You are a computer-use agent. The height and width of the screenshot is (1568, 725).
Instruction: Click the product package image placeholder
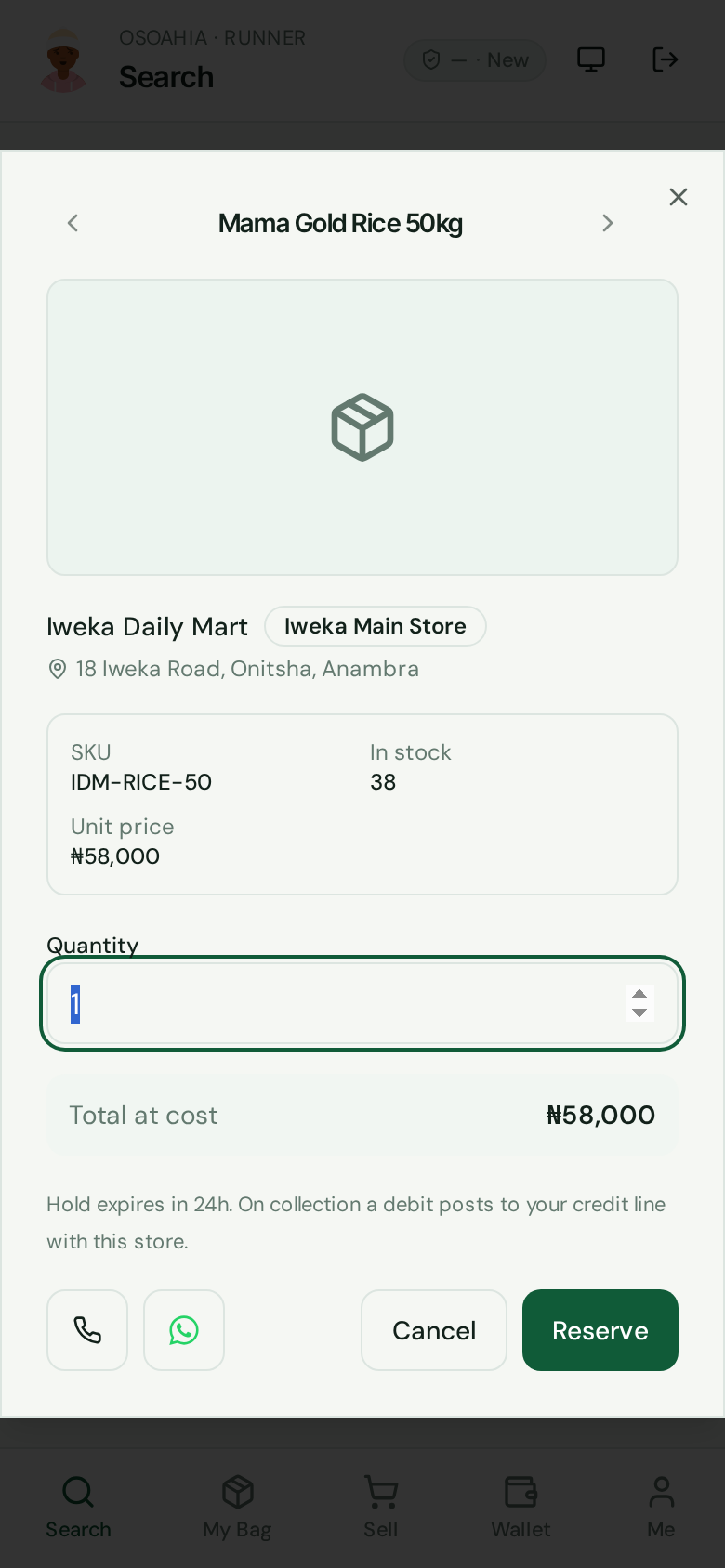coord(362,427)
